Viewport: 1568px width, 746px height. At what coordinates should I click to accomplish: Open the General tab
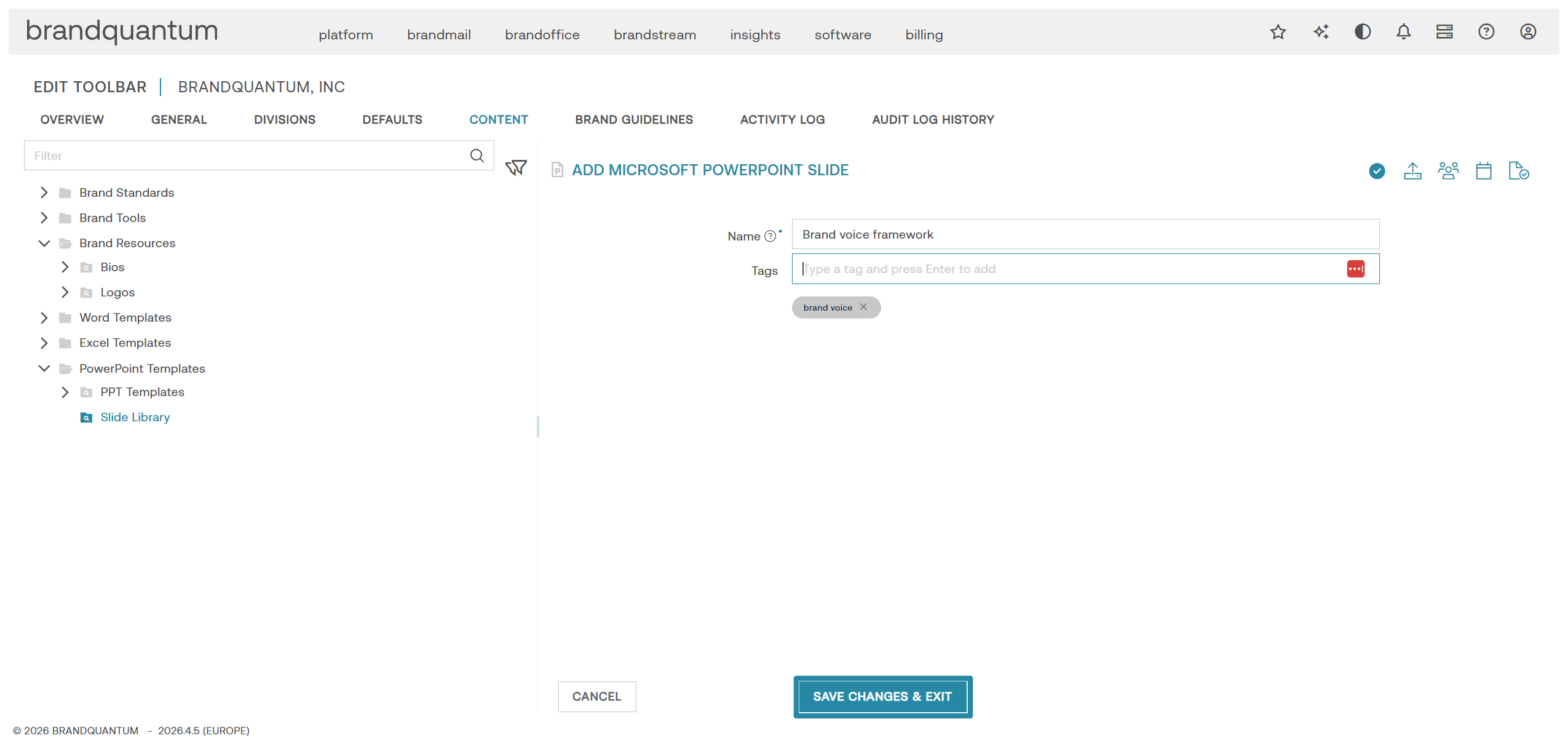(179, 119)
